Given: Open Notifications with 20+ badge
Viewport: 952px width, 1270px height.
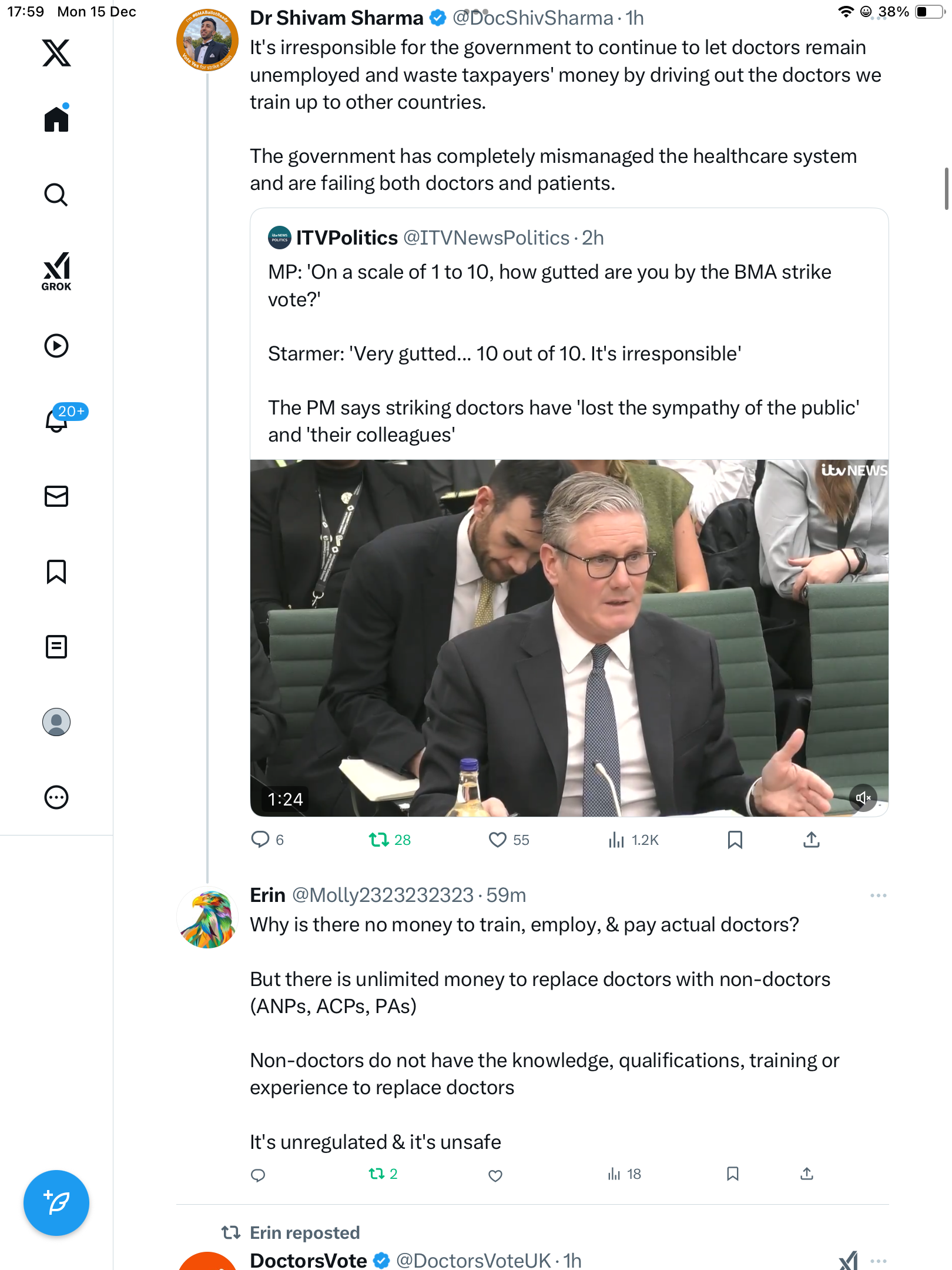Looking at the screenshot, I should point(58,420).
